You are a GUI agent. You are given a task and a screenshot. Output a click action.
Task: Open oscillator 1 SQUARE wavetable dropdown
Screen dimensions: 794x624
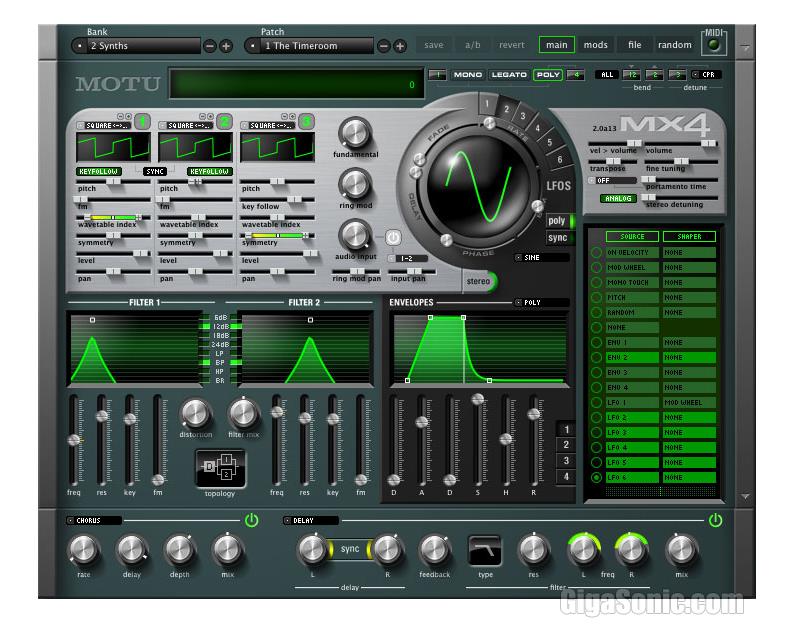click(x=104, y=125)
